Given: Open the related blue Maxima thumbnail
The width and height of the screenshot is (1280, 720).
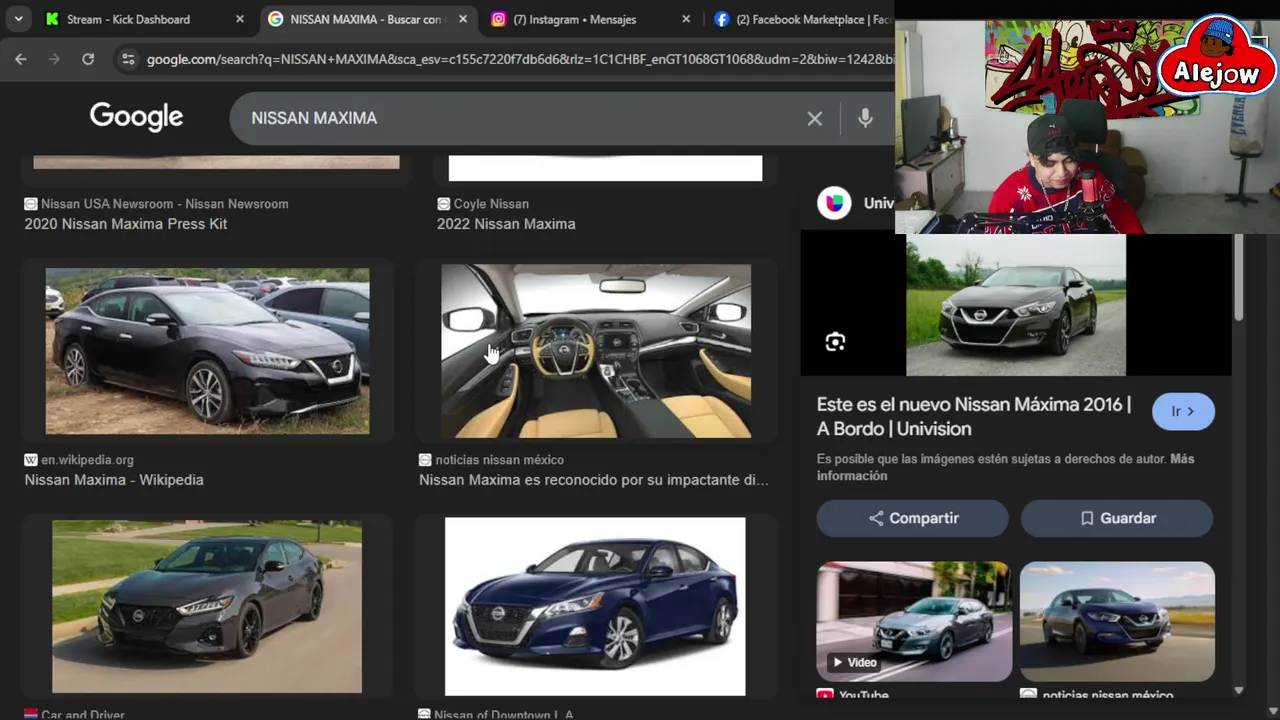Looking at the screenshot, I should click(x=1117, y=621).
